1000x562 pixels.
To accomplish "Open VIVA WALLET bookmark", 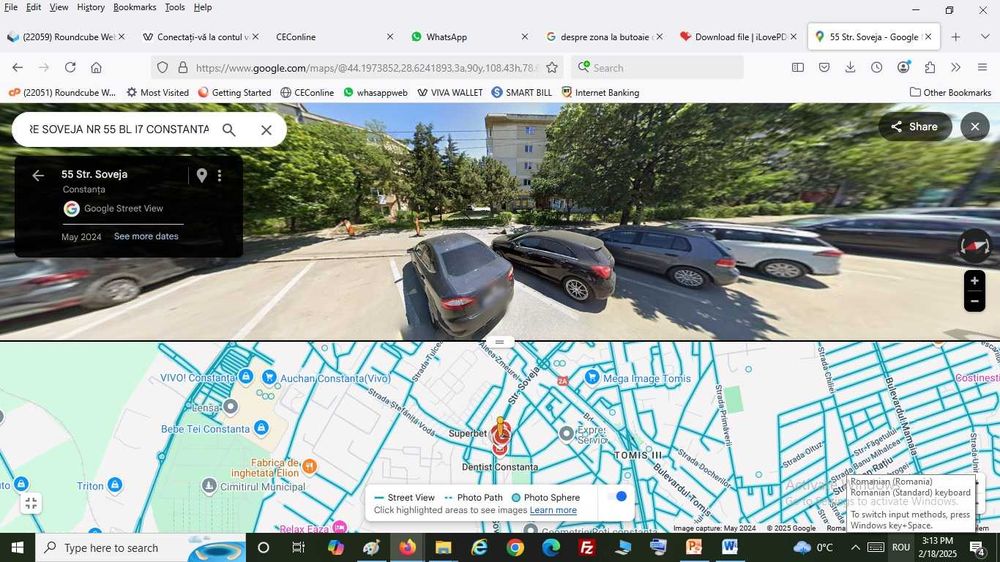I will click(450, 92).
